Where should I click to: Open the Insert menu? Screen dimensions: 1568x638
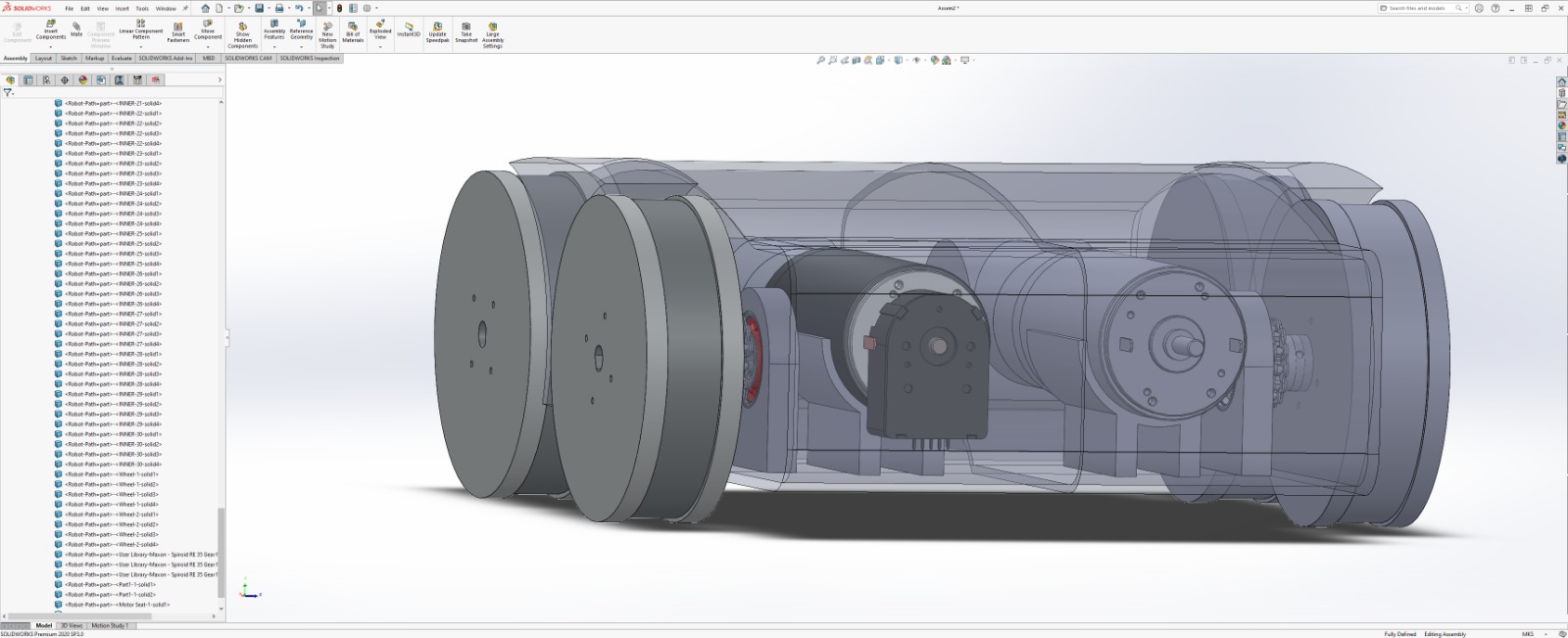pyautogui.click(x=122, y=8)
